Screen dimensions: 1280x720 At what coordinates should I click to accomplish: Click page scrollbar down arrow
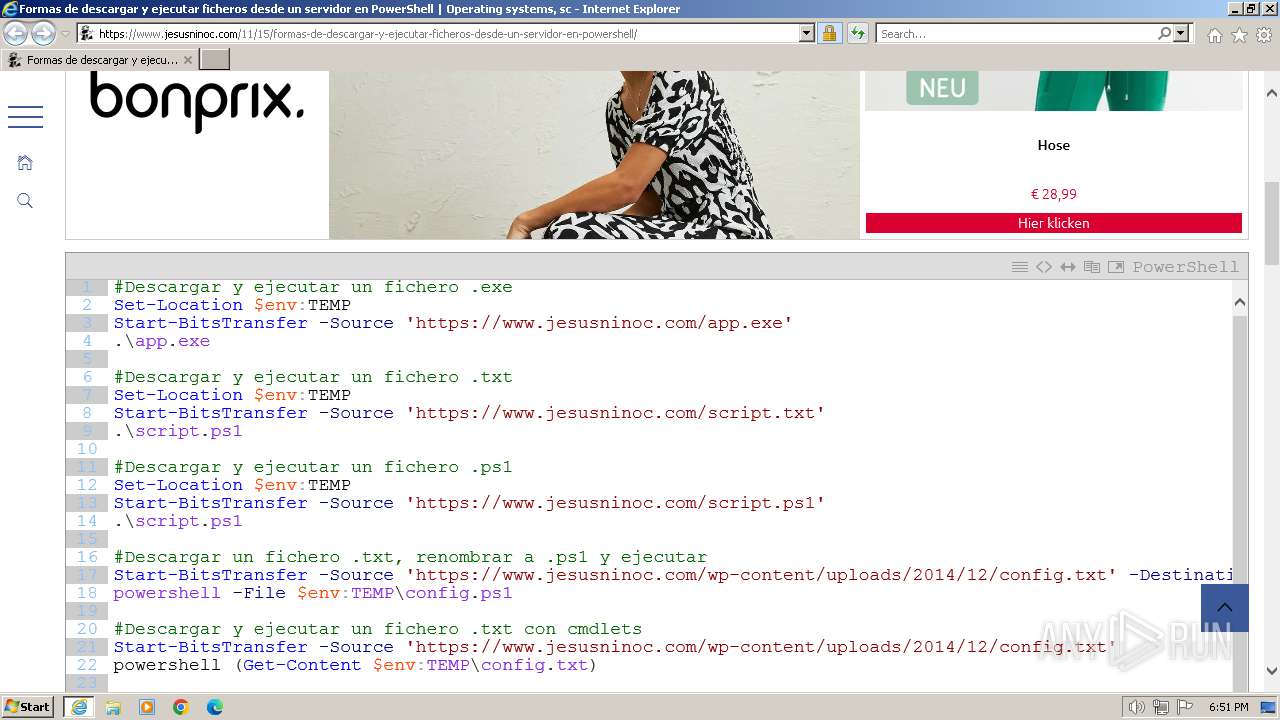[x=1271, y=671]
